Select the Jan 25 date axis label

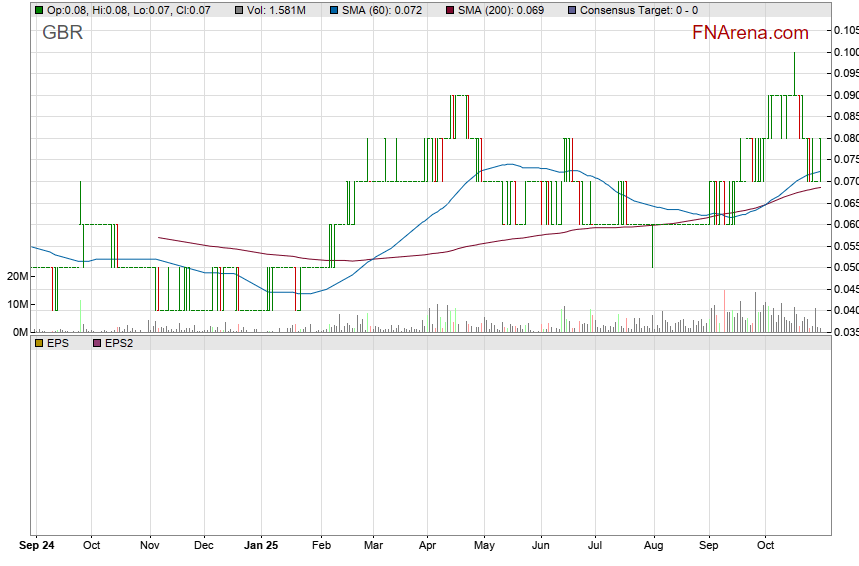pos(261,547)
